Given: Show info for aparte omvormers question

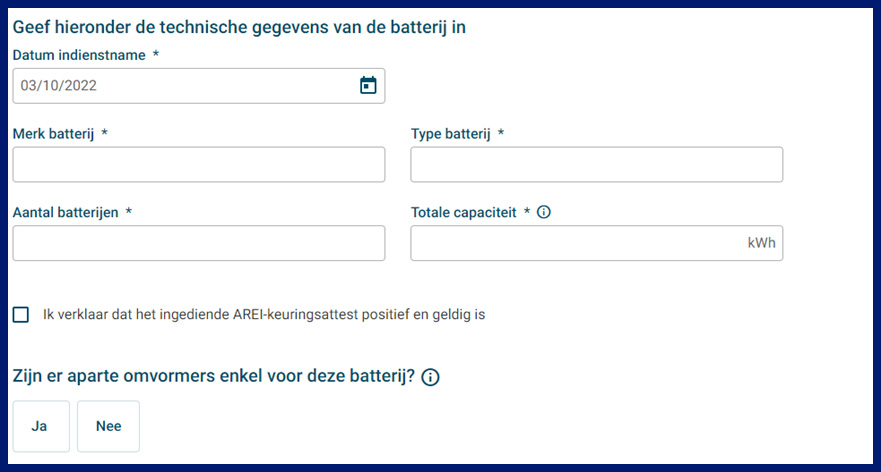Looking at the screenshot, I should [431, 377].
